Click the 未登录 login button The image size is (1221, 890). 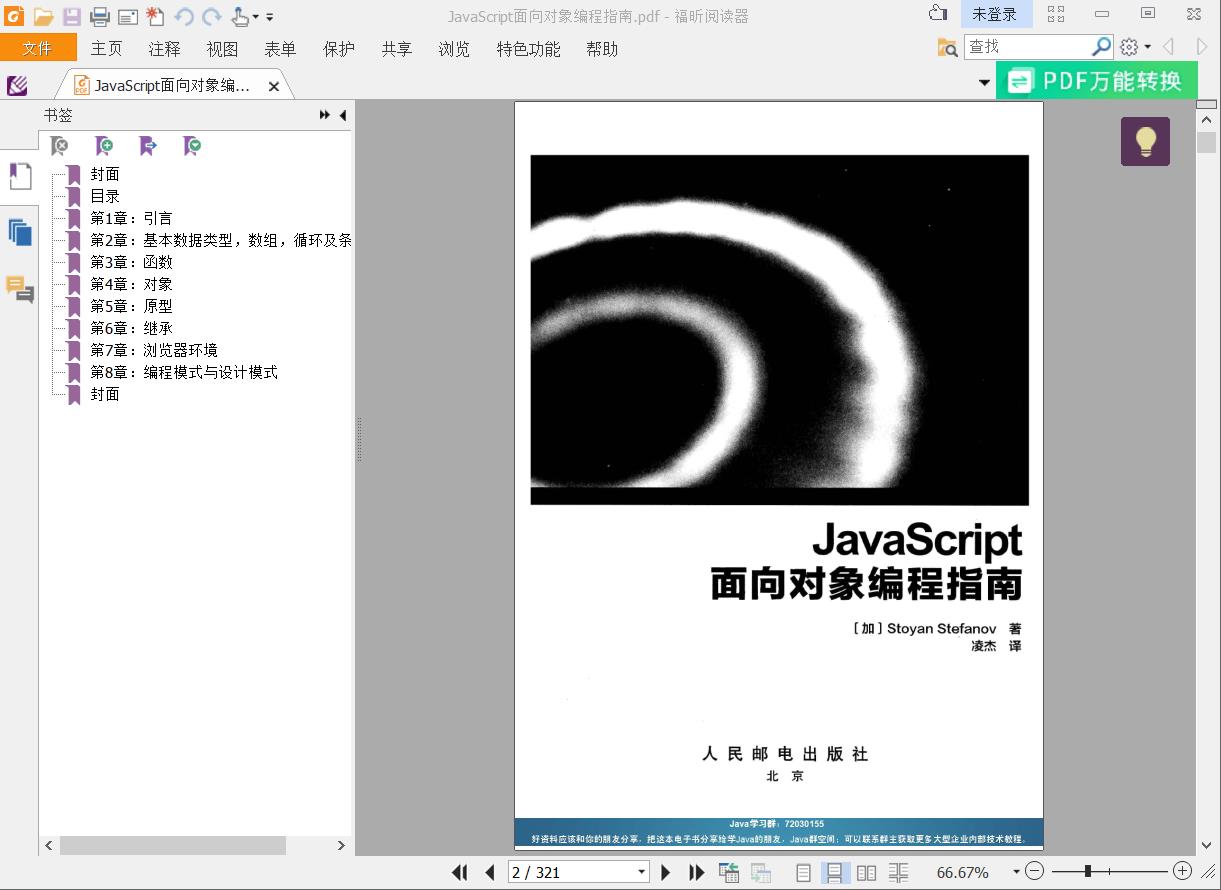click(x=995, y=14)
